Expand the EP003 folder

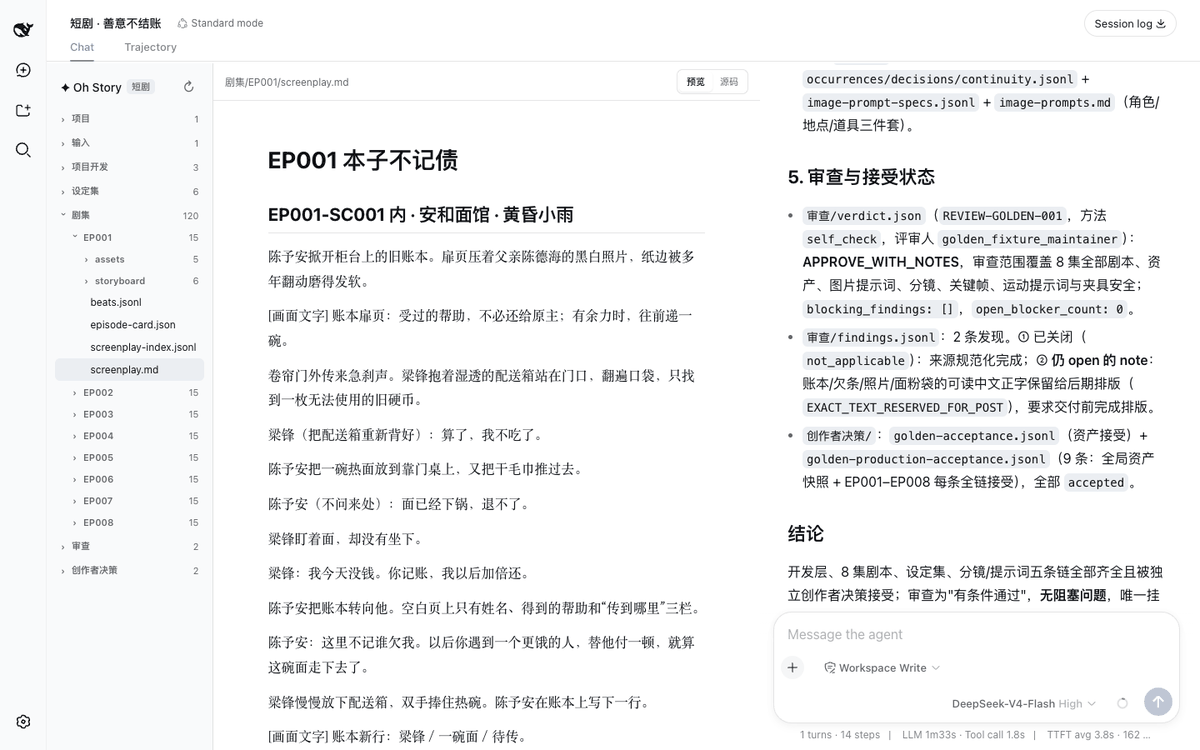[130, 414]
